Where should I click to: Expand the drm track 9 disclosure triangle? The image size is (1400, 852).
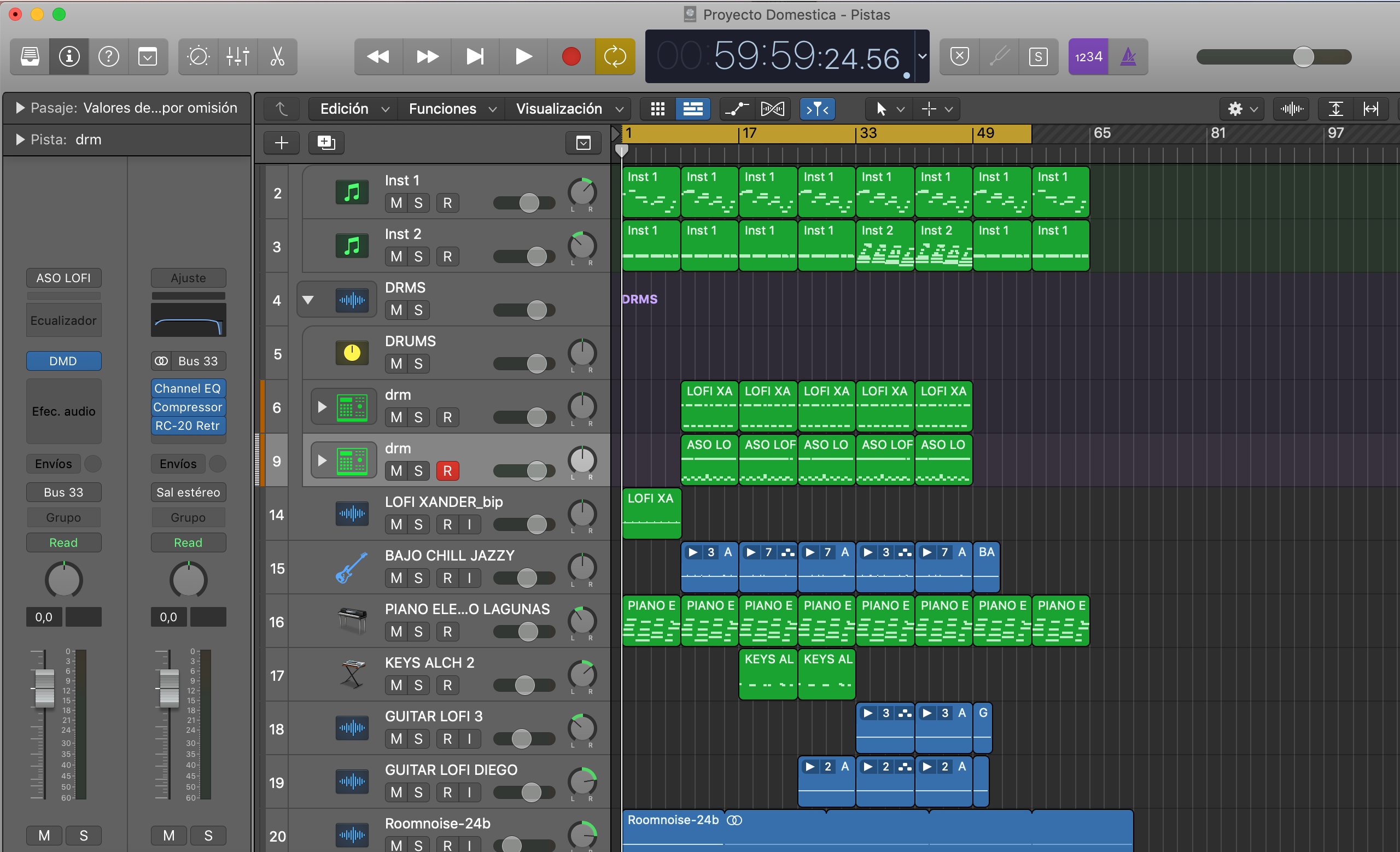coord(322,460)
